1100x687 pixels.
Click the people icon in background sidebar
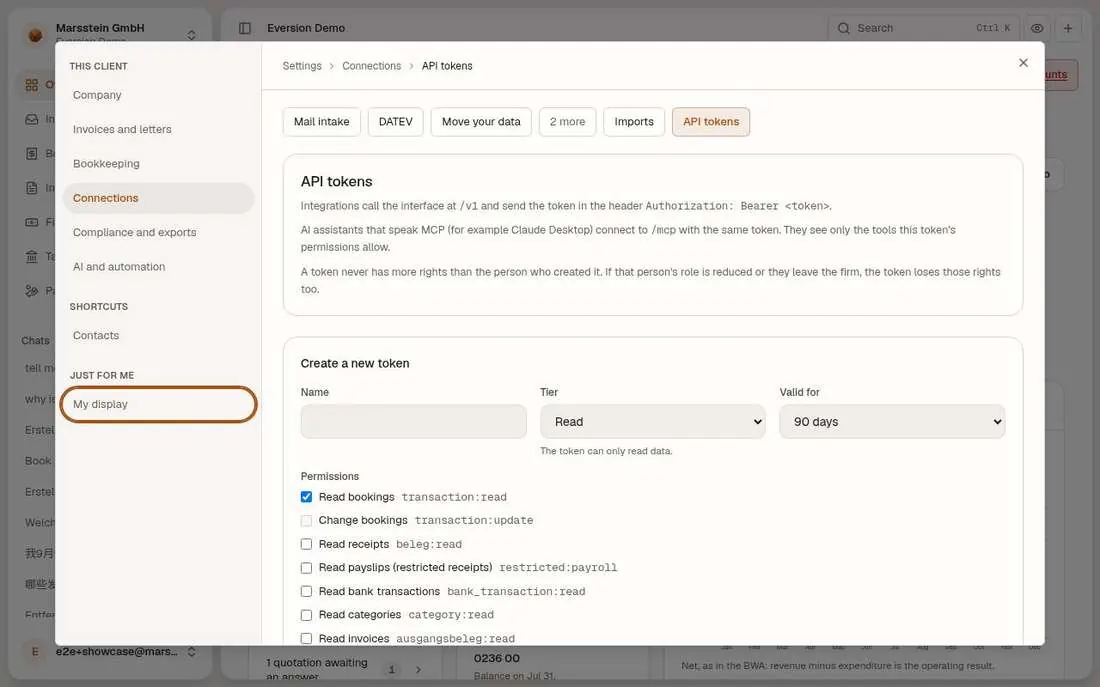point(32,291)
